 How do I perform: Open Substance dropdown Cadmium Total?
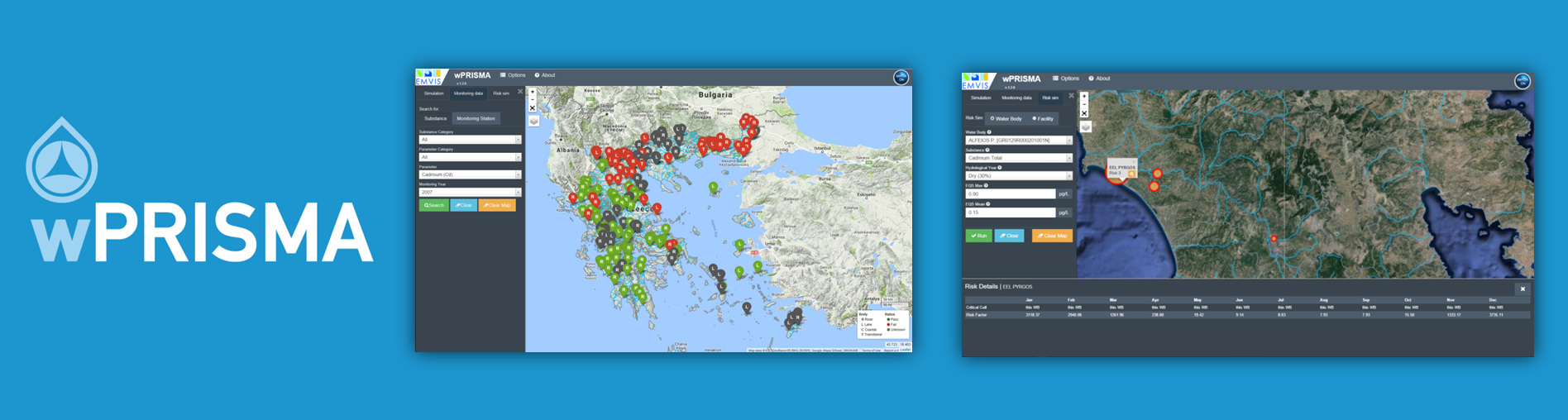1019,158
